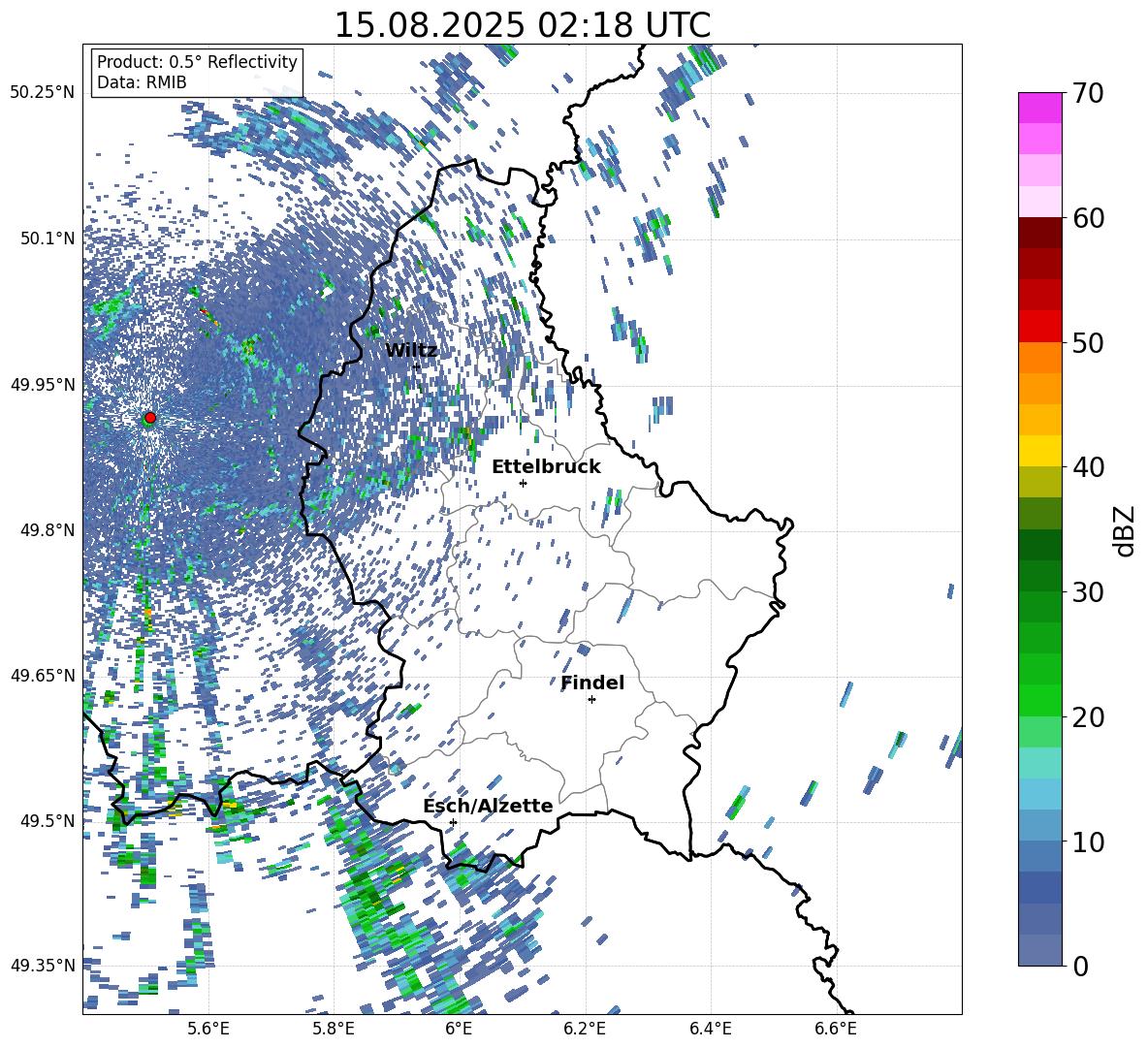The height and width of the screenshot is (1048, 1148).
Task: Click the Esch/Alzette city label
Action: pos(488,806)
